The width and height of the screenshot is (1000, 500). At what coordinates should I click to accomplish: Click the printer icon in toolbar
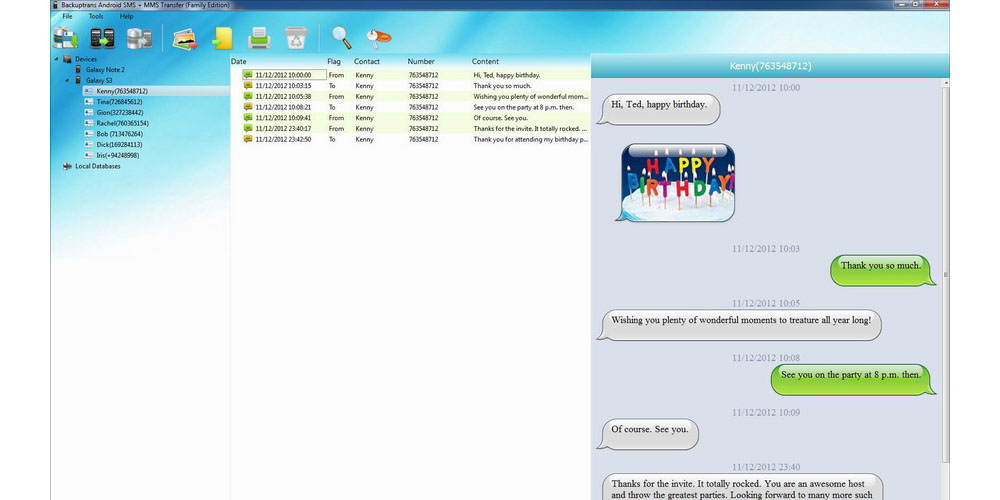tap(259, 38)
